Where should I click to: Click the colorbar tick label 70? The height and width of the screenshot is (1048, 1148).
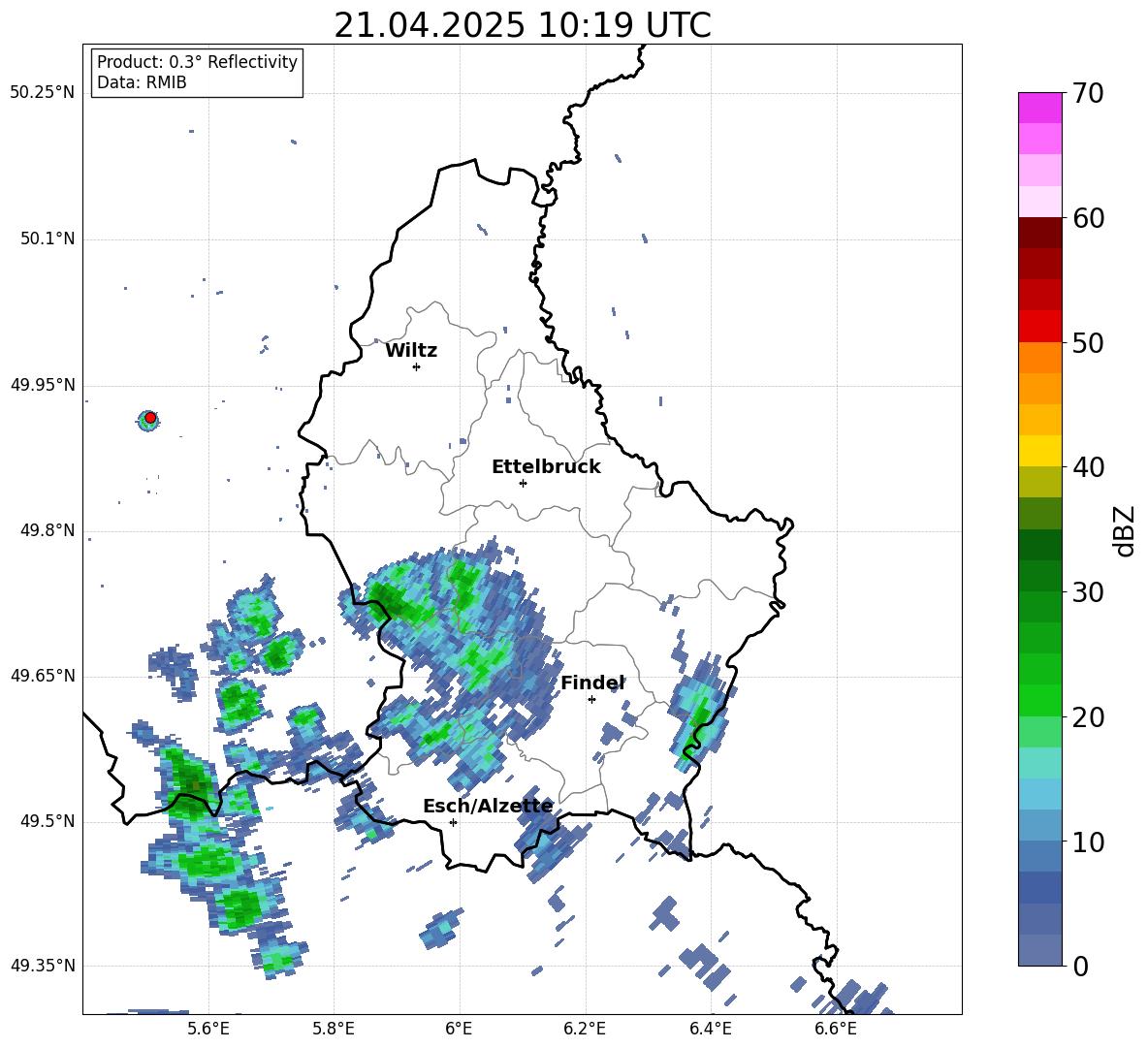(1088, 93)
